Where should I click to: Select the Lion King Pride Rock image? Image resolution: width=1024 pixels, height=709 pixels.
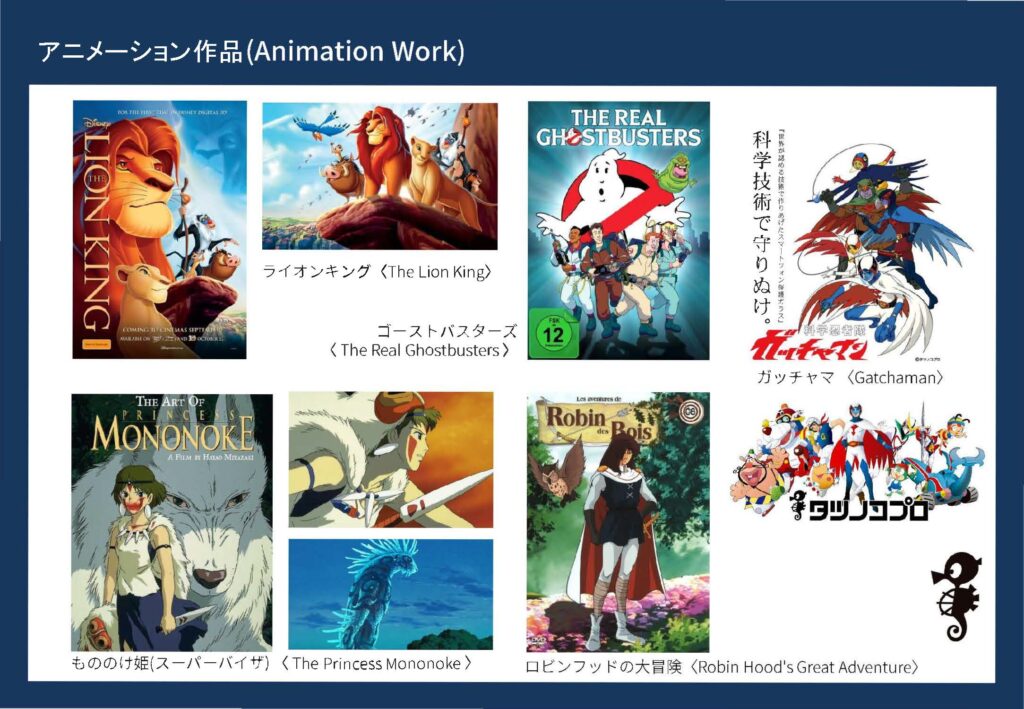pos(379,176)
